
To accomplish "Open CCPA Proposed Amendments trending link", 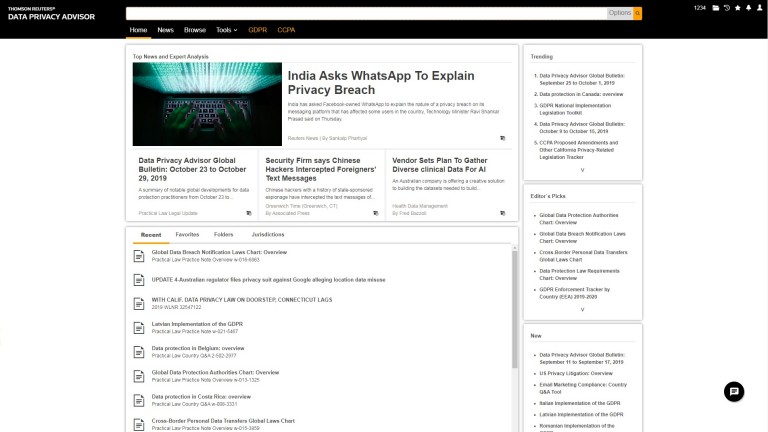I will (x=578, y=150).
